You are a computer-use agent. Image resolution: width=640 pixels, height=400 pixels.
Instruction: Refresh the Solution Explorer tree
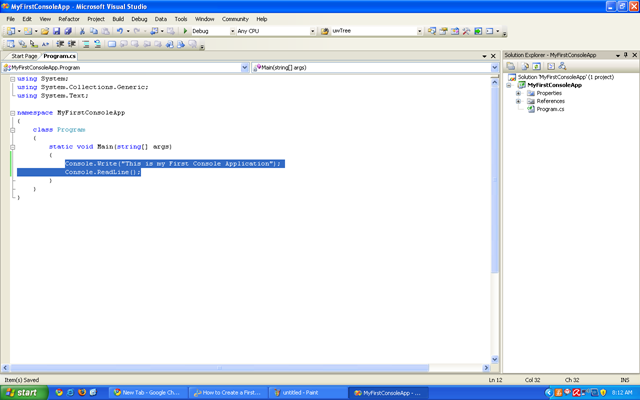pyautogui.click(x=536, y=66)
